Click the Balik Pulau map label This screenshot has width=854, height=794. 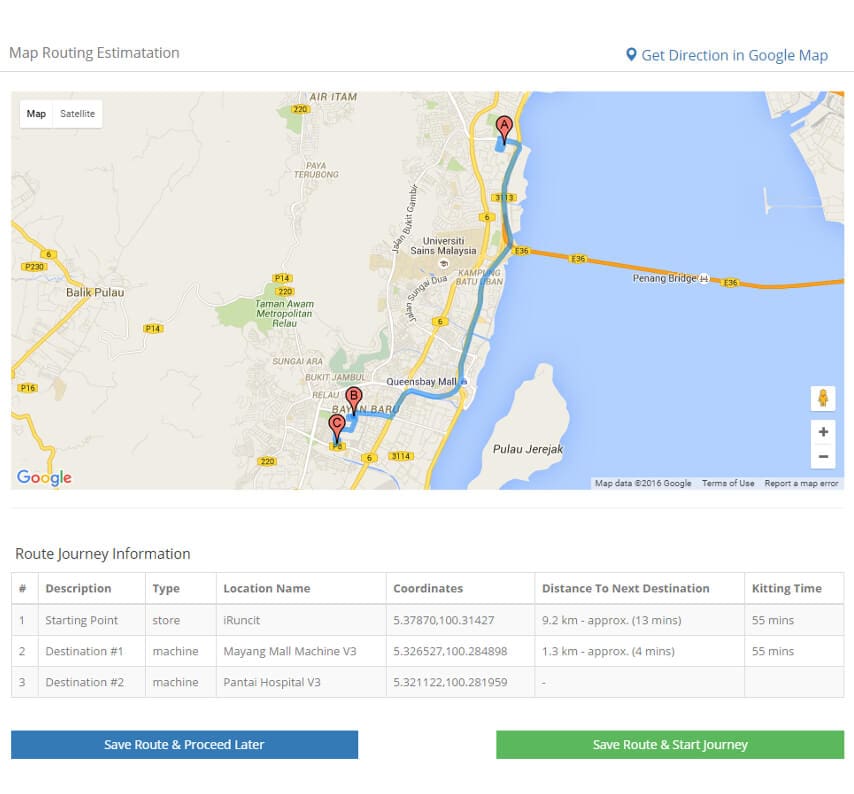(x=95, y=292)
